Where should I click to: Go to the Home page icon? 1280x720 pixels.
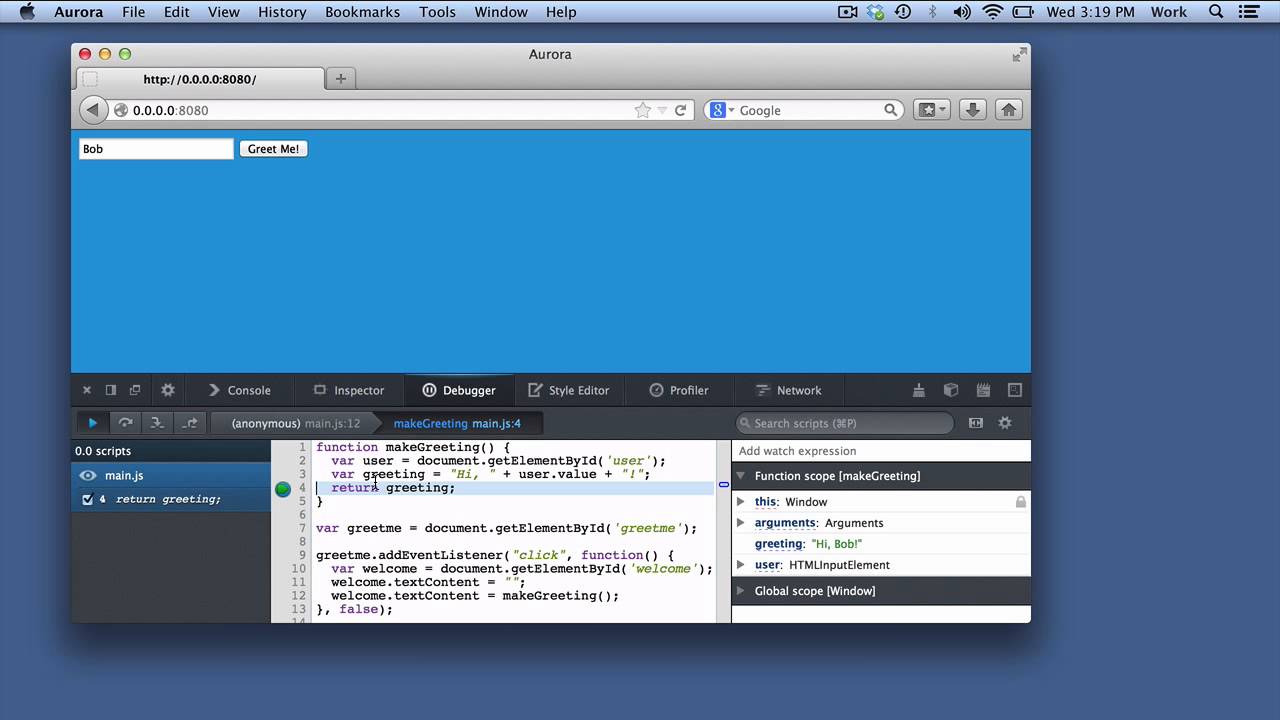tap(1008, 110)
